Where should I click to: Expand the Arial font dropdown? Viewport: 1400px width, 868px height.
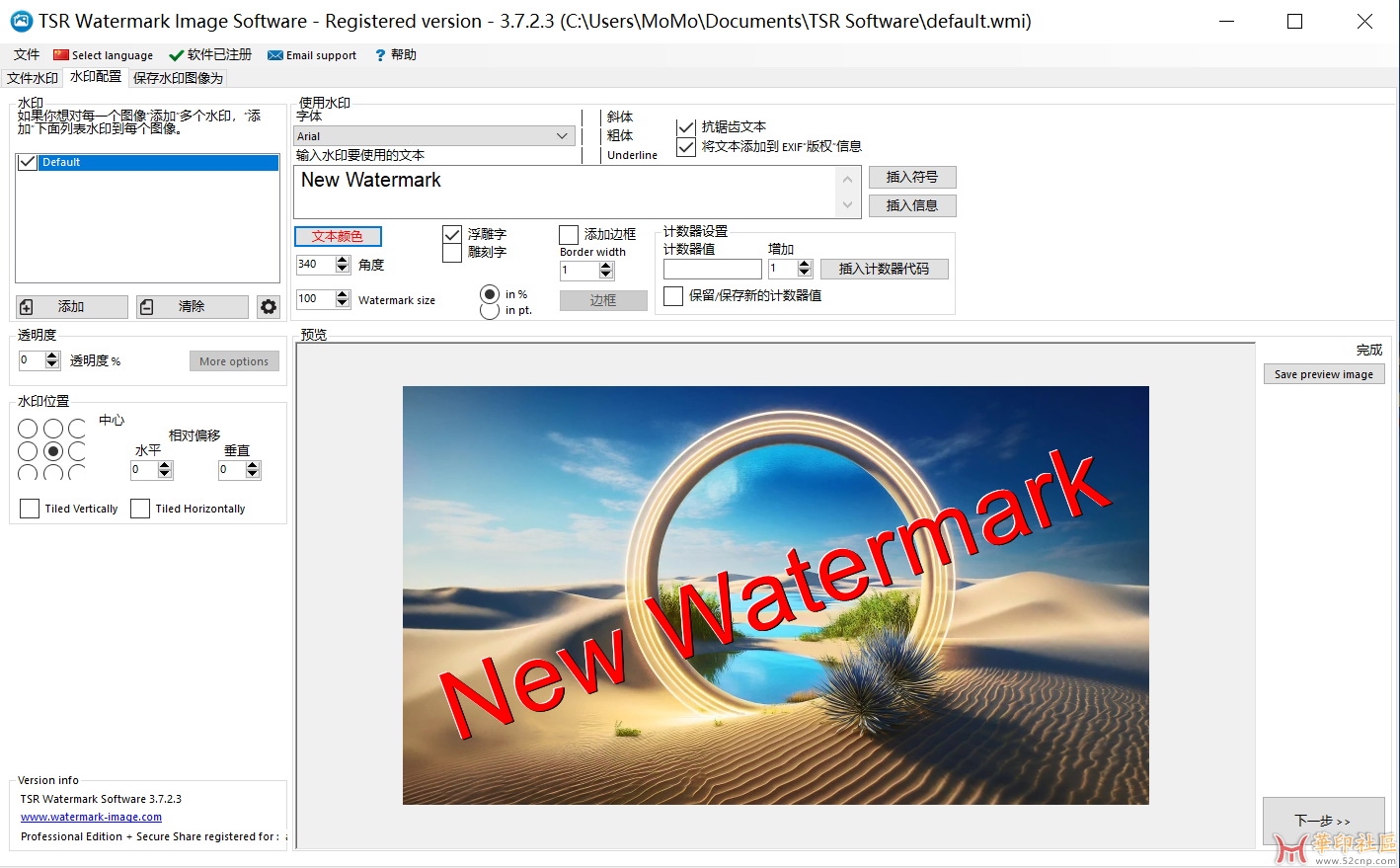click(562, 136)
